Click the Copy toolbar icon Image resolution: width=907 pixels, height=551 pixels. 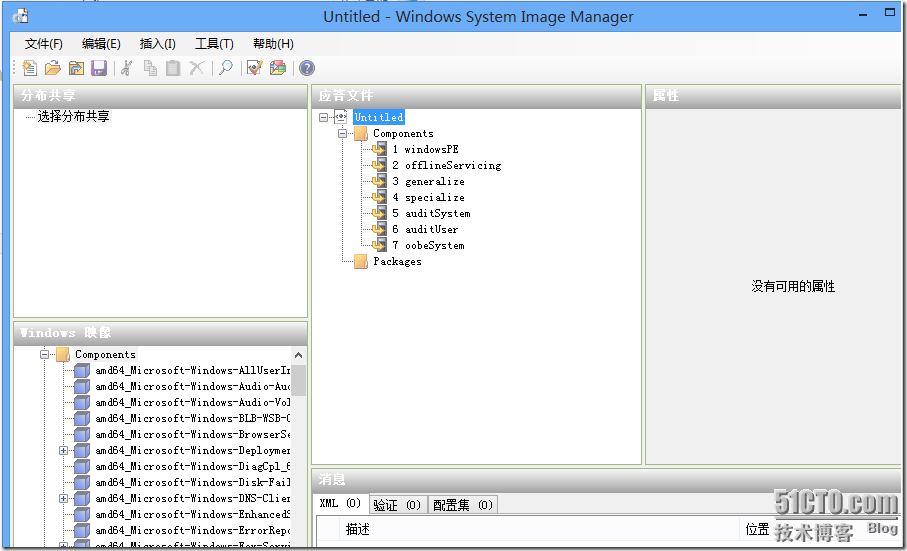point(150,68)
